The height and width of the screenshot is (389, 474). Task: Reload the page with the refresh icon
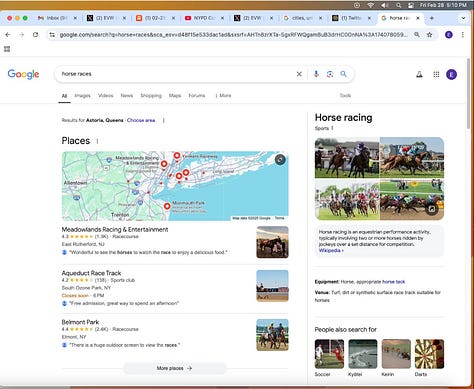[x=35, y=35]
